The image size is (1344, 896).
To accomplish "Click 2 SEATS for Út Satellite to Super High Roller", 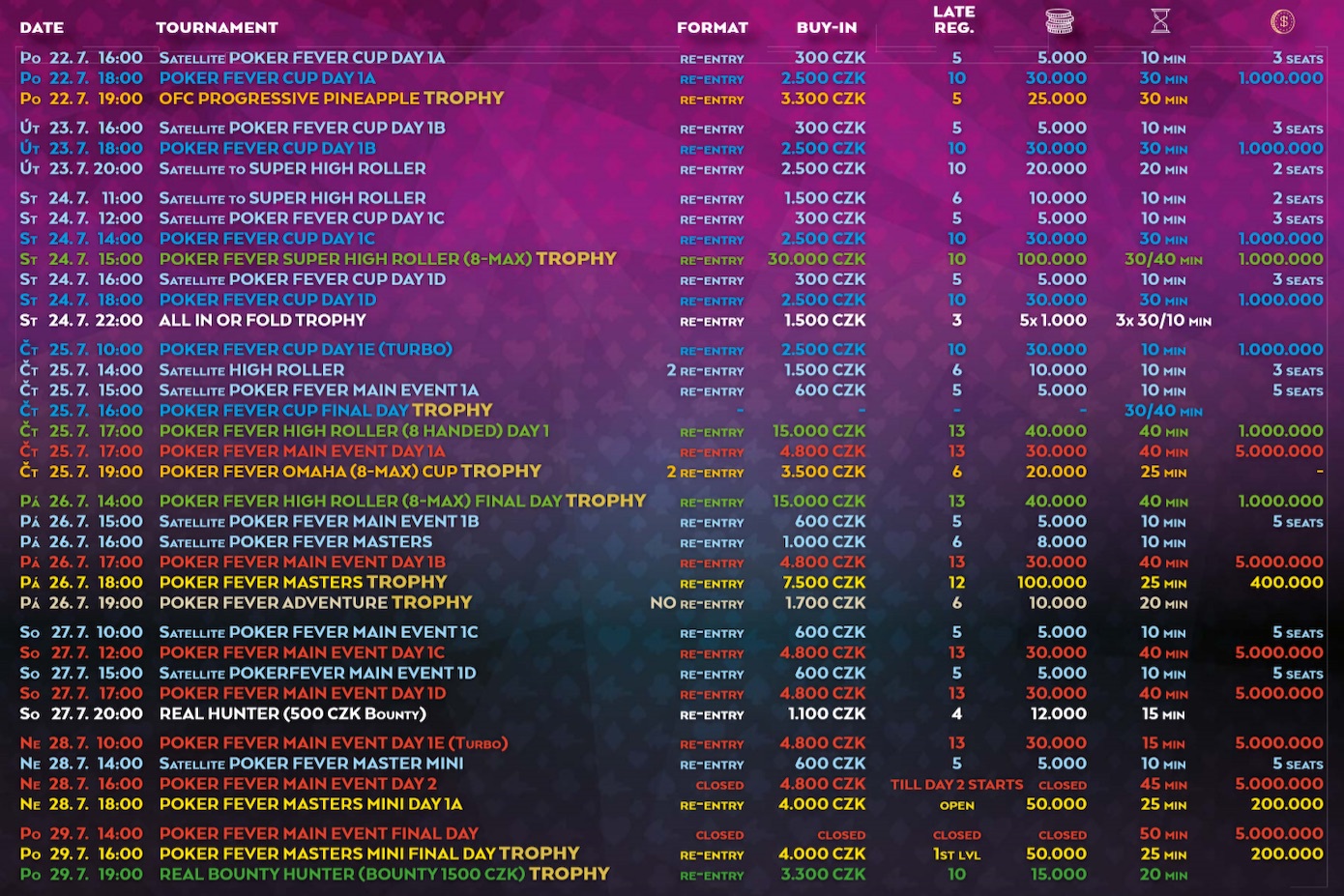I will tap(1298, 168).
